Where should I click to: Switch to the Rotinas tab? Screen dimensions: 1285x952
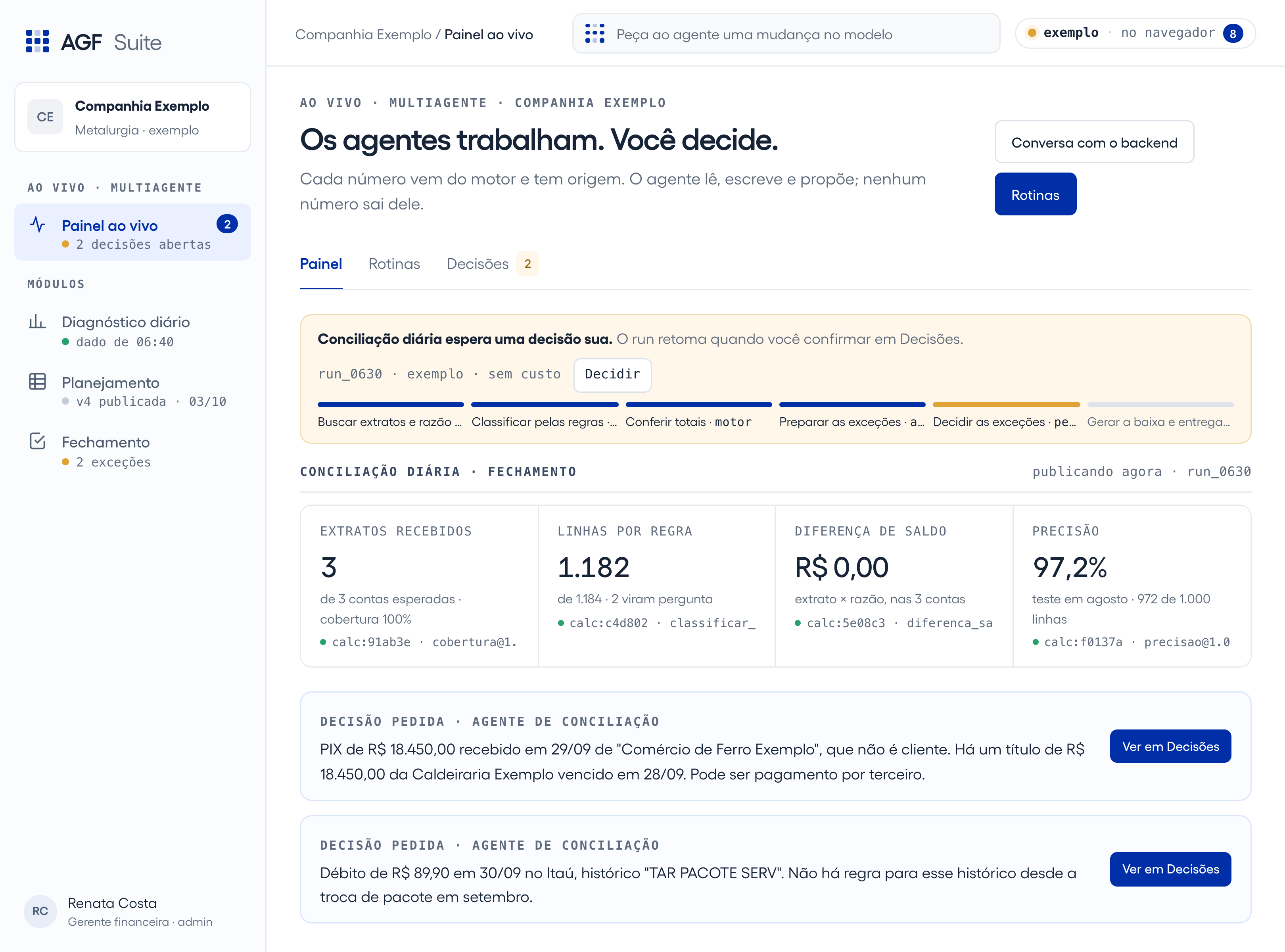coord(394,264)
